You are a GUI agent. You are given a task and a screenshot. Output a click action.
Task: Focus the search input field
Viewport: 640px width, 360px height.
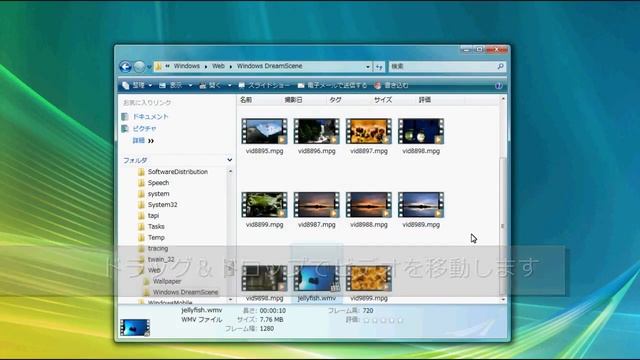pos(443,66)
